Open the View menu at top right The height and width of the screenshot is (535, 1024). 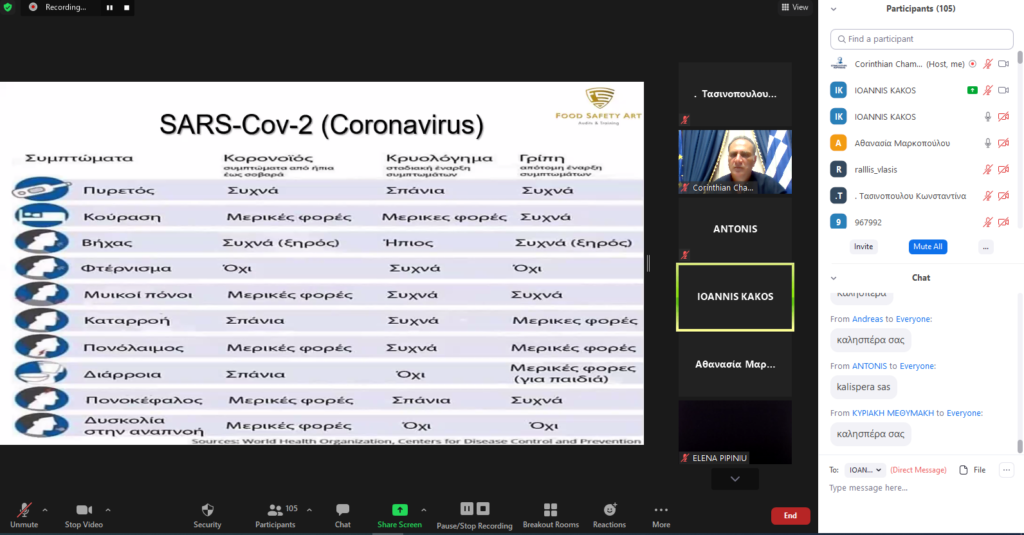click(795, 7)
